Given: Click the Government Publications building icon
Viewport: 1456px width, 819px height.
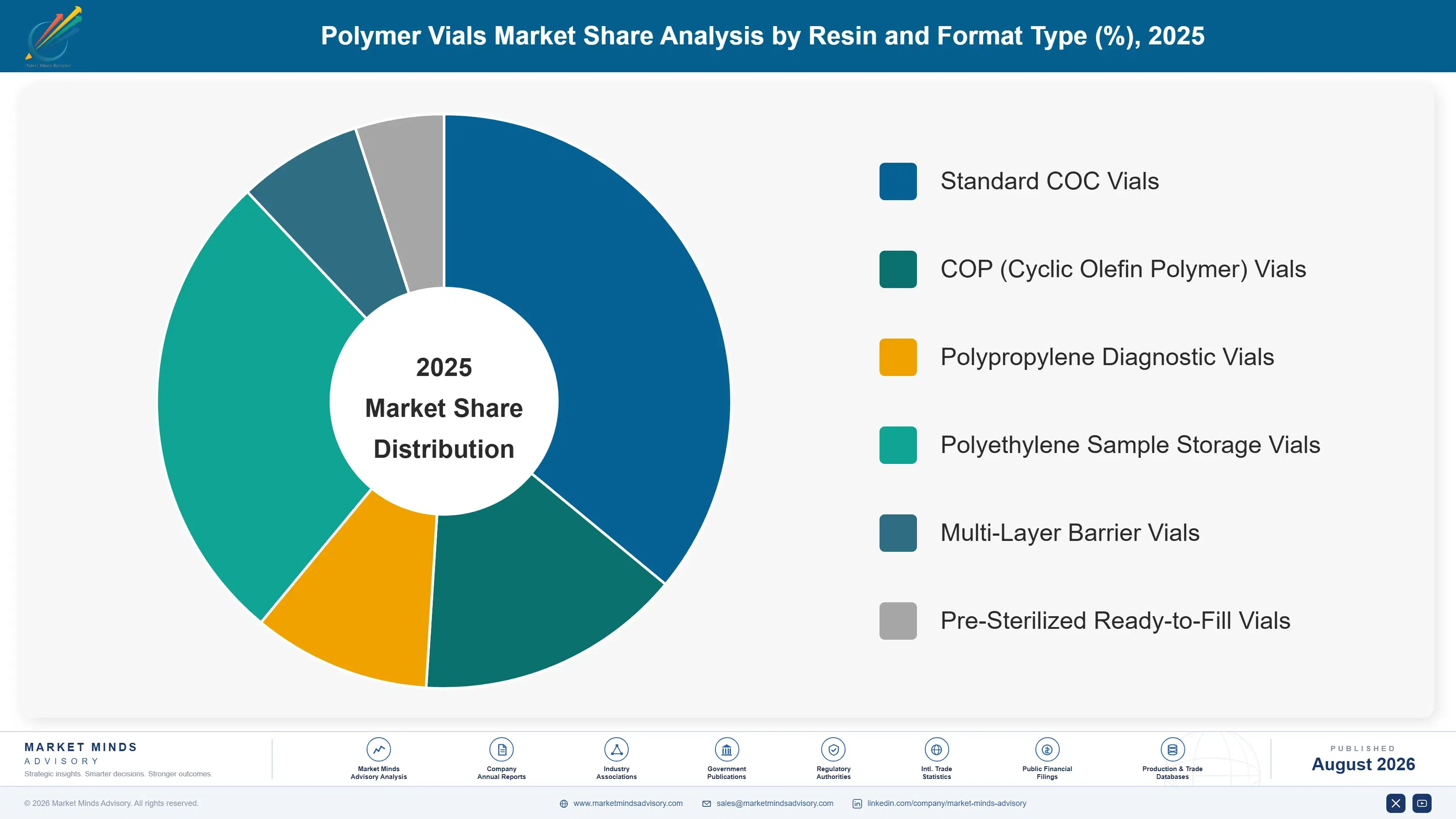Looking at the screenshot, I should (x=726, y=749).
